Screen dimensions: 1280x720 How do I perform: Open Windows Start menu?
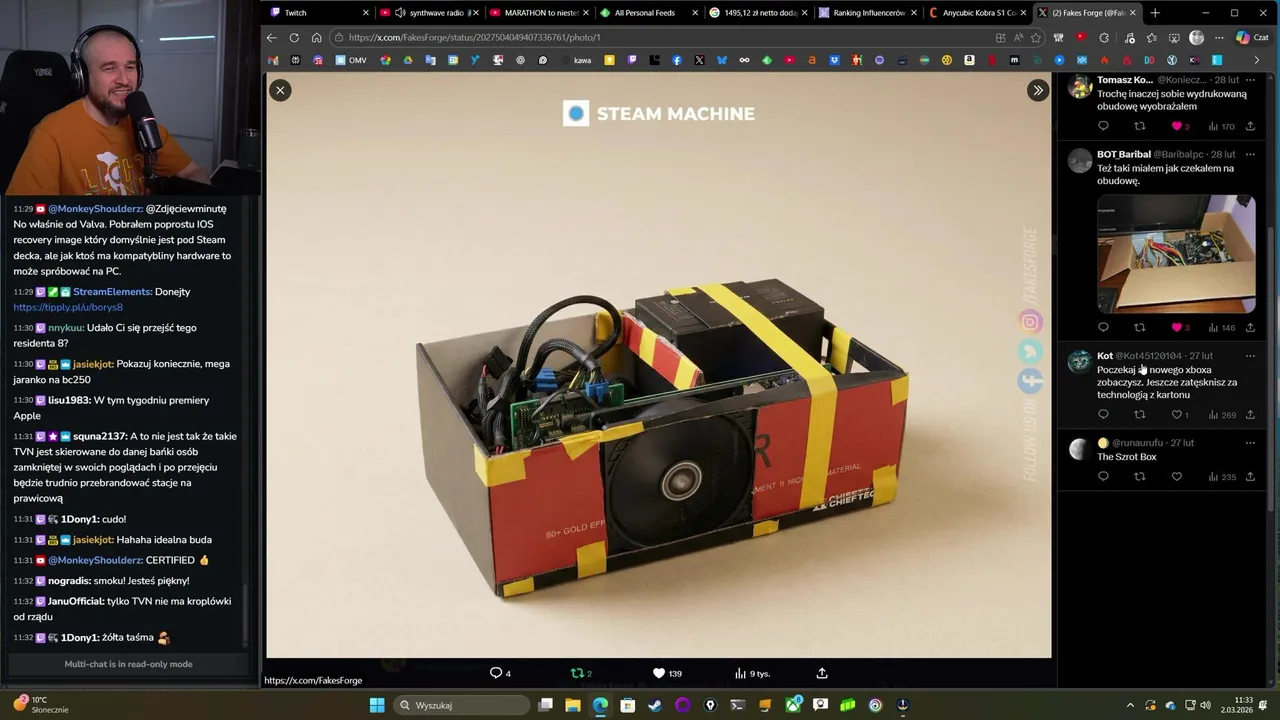point(377,705)
